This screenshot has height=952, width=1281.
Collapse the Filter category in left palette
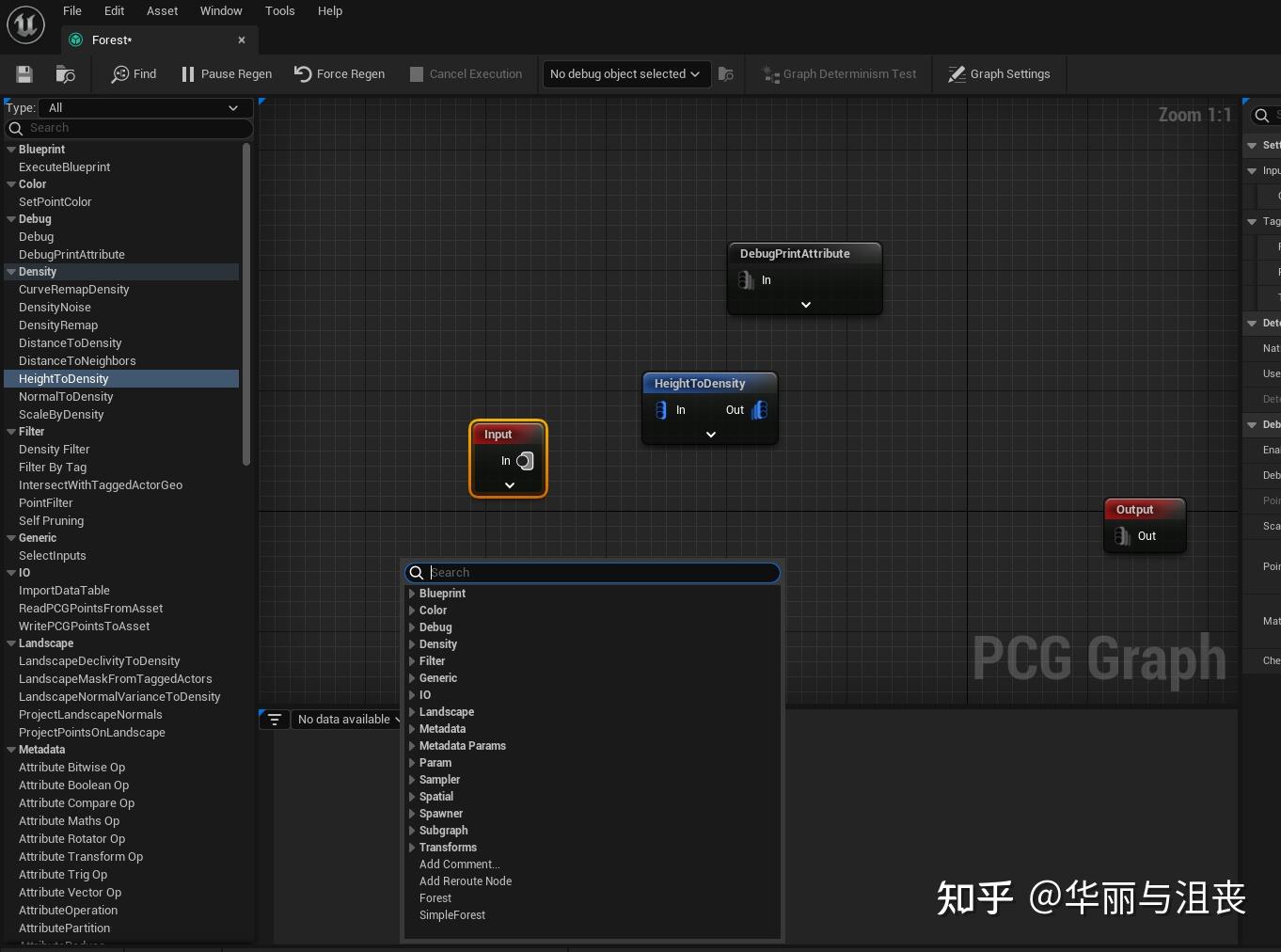coord(9,432)
